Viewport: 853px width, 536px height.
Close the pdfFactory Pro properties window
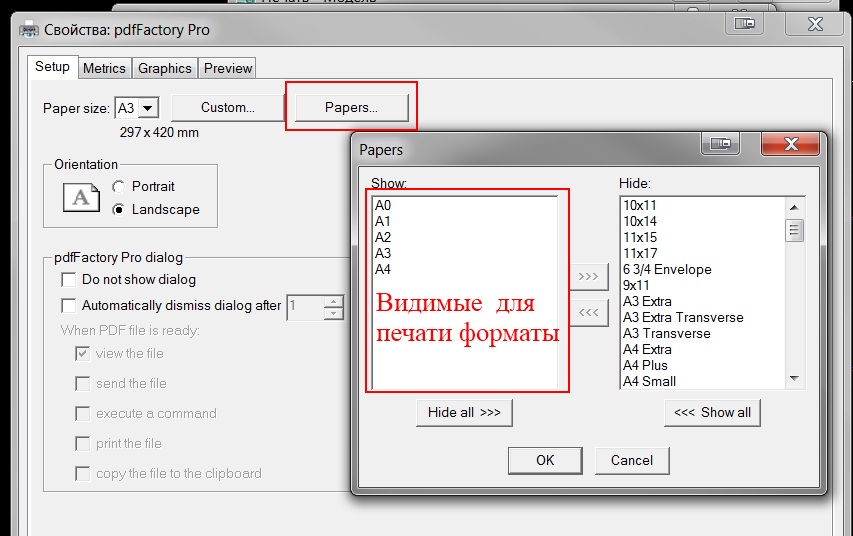coord(815,24)
